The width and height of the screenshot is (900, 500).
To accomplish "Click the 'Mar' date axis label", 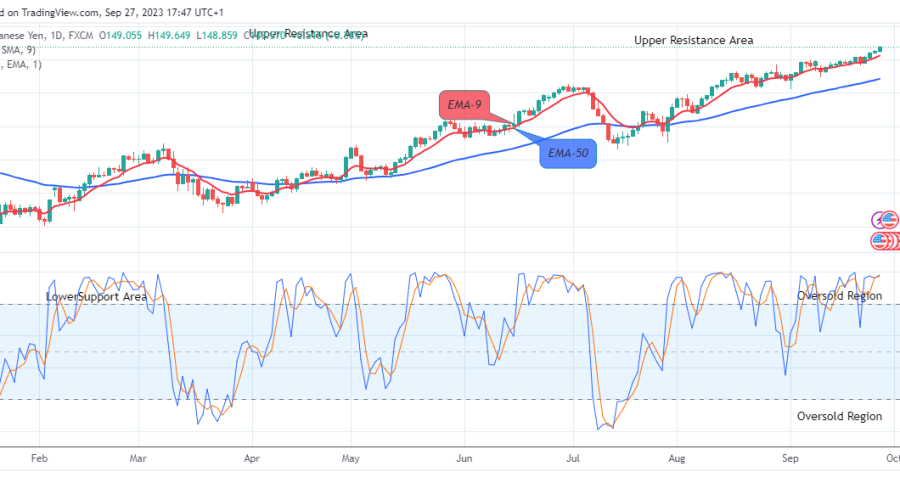I will pyautogui.click(x=138, y=458).
